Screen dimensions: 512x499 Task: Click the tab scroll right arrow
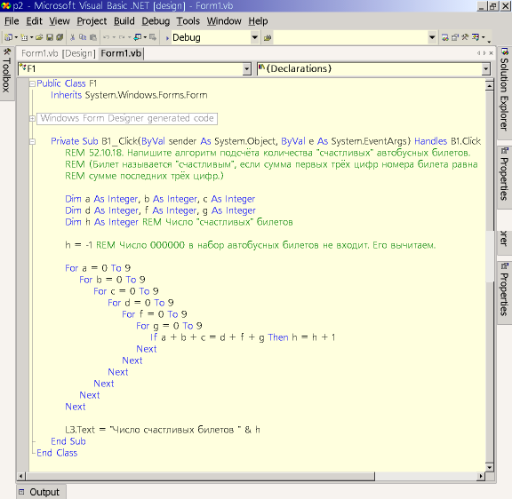point(484,53)
